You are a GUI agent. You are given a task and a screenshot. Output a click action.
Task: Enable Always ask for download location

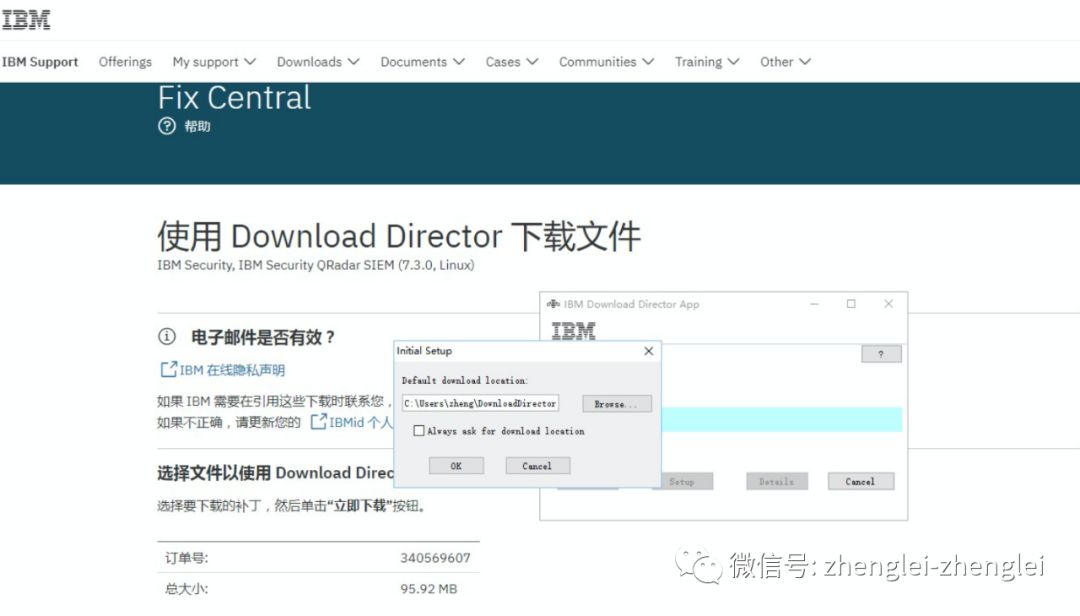419,431
